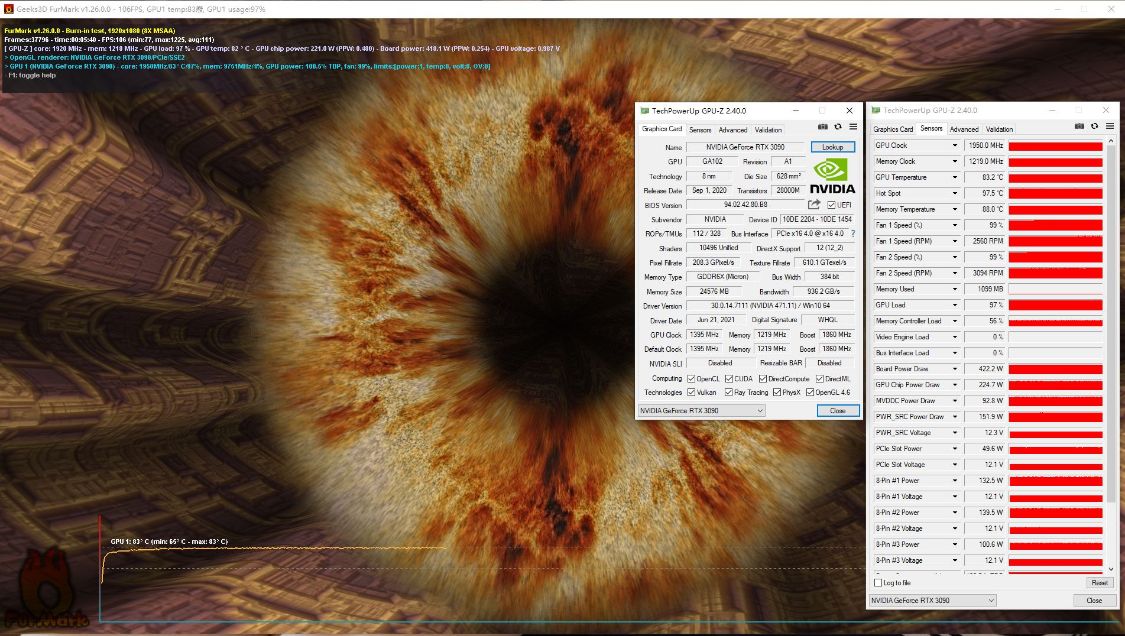Open the Memory Temperature sensor dropdown
This screenshot has width=1125, height=636.
[x=954, y=210]
